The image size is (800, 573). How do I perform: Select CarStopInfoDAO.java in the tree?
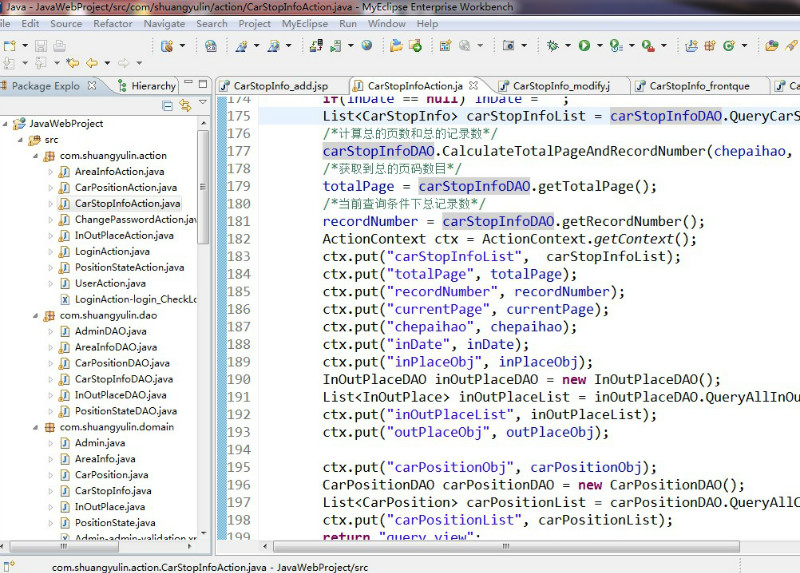tap(124, 379)
